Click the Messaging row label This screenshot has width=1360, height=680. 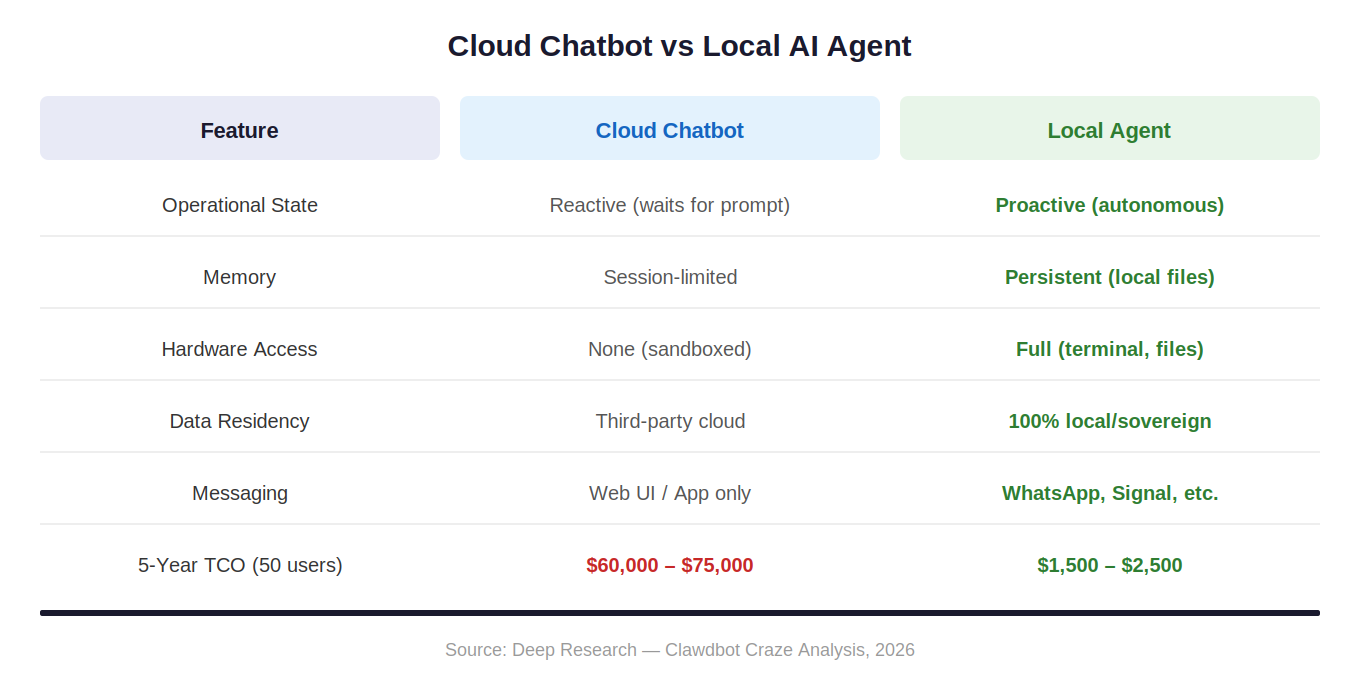pyautogui.click(x=239, y=493)
